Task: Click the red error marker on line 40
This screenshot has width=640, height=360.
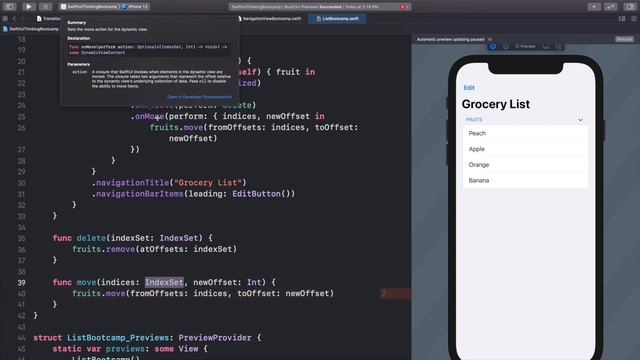Action: click(395, 293)
